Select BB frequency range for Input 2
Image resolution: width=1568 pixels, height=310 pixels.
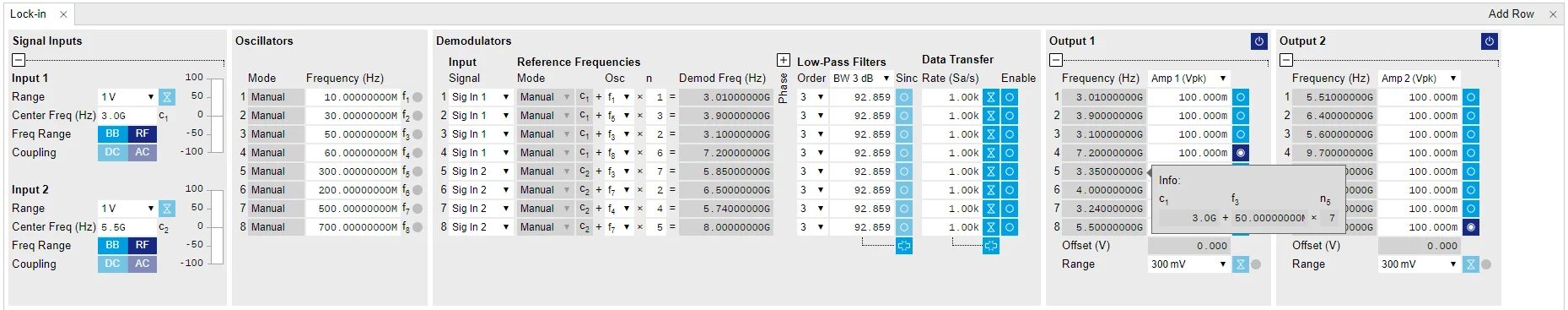112,245
